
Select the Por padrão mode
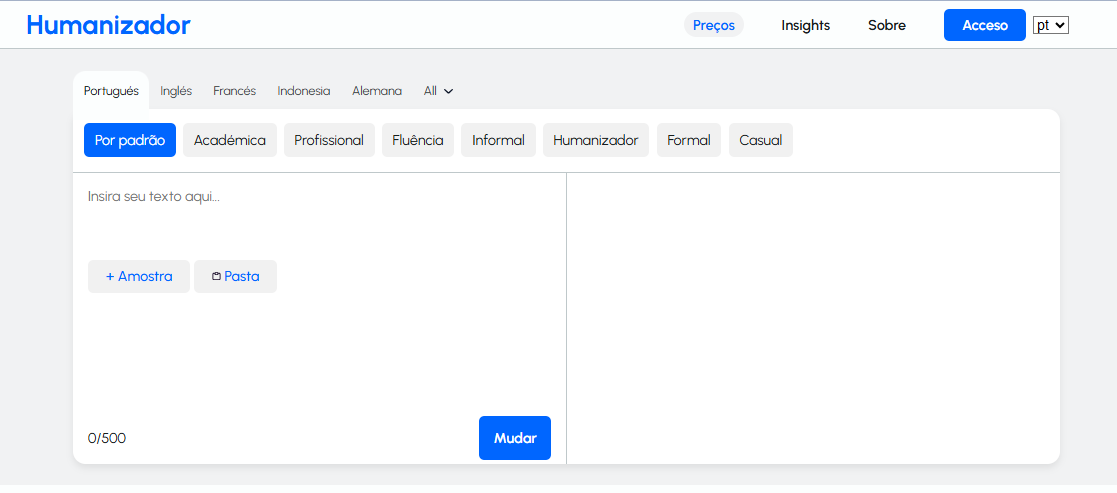[x=130, y=140]
